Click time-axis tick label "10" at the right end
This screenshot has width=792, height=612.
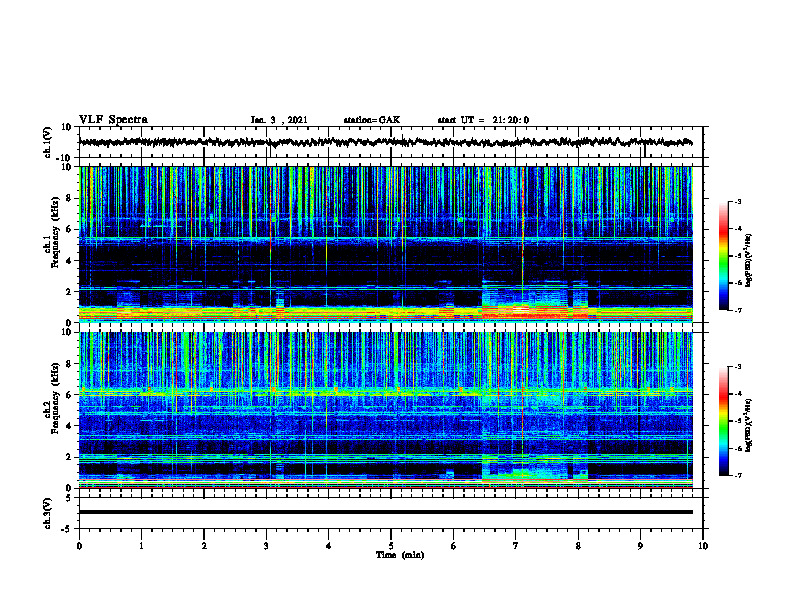703,546
